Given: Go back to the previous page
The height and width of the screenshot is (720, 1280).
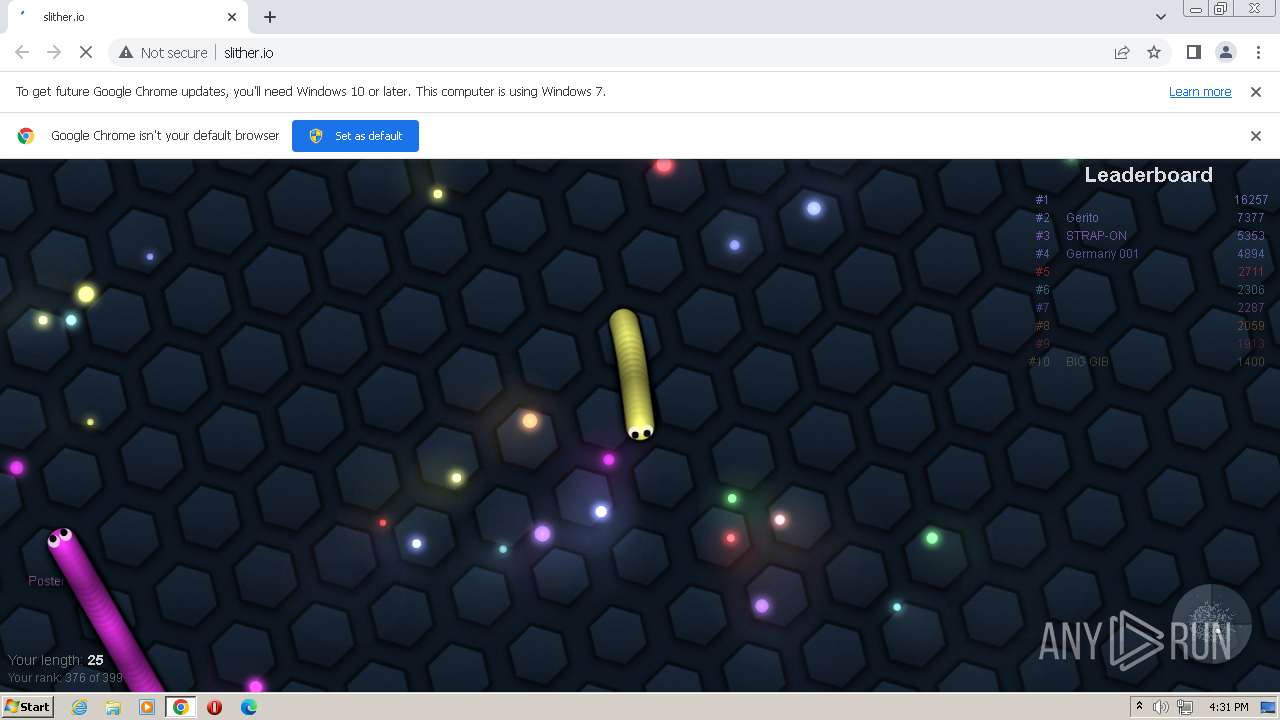Looking at the screenshot, I should 22,52.
